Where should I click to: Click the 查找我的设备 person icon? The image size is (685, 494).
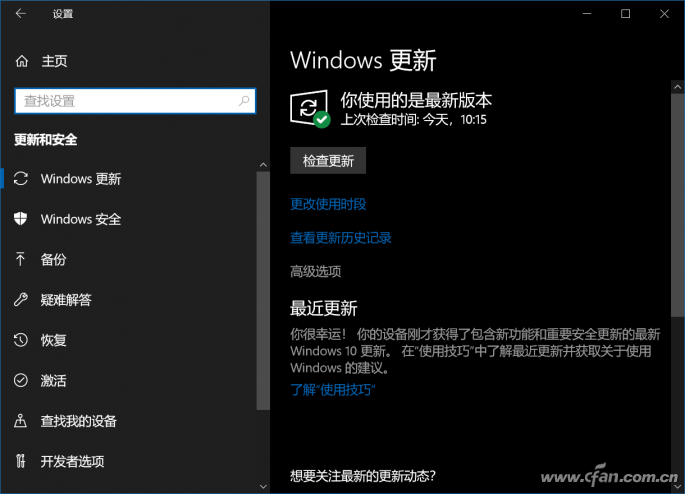[21, 421]
